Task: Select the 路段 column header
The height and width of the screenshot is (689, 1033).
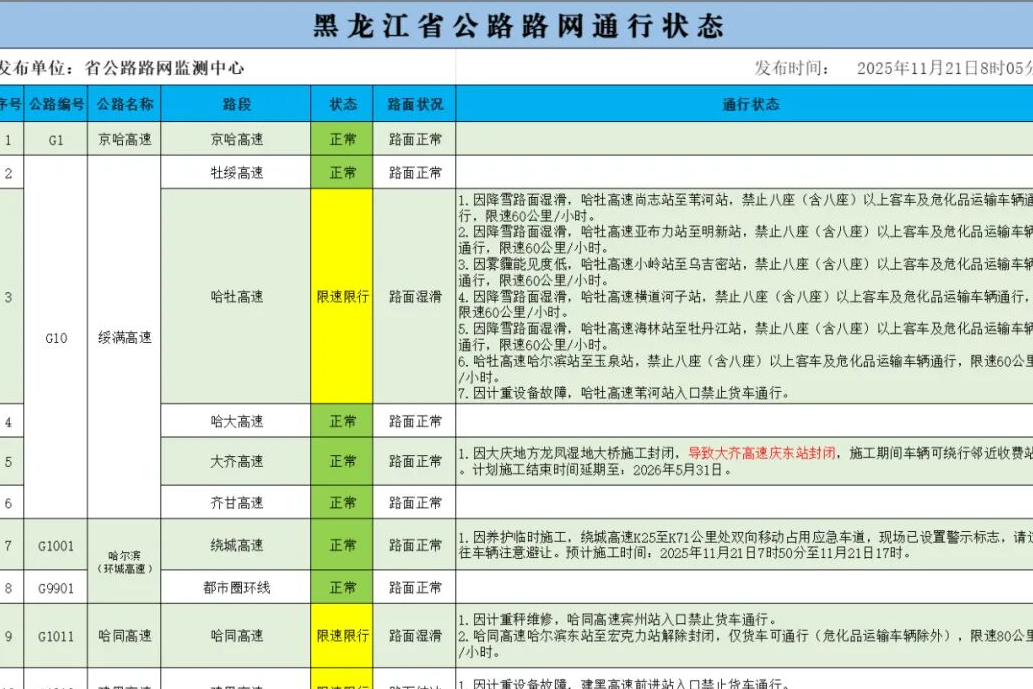Action: pyautogui.click(x=236, y=104)
